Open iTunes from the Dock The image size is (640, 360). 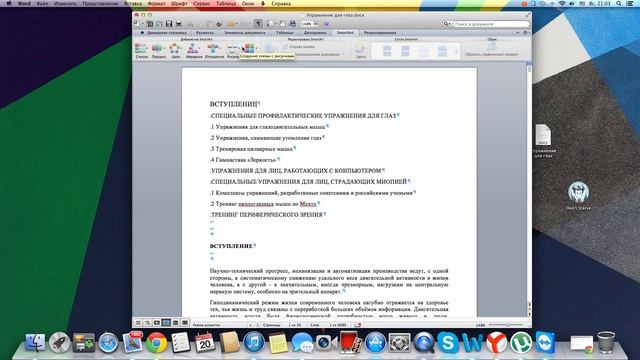(x=253, y=342)
